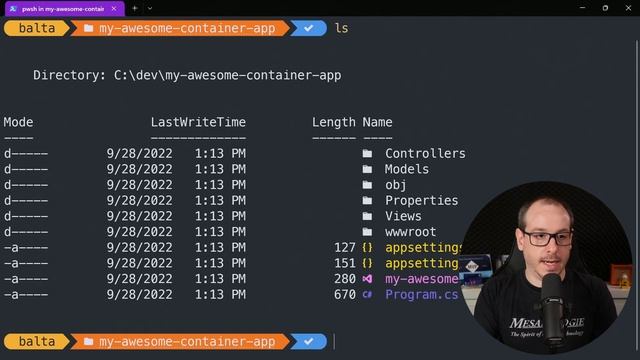Click the Views folder icon
The height and width of the screenshot is (360, 640).
tap(367, 216)
